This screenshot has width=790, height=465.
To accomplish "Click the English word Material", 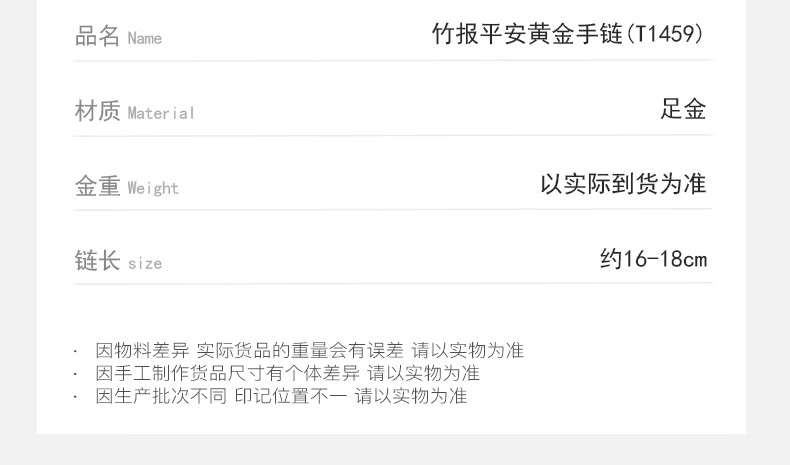I will tap(161, 113).
